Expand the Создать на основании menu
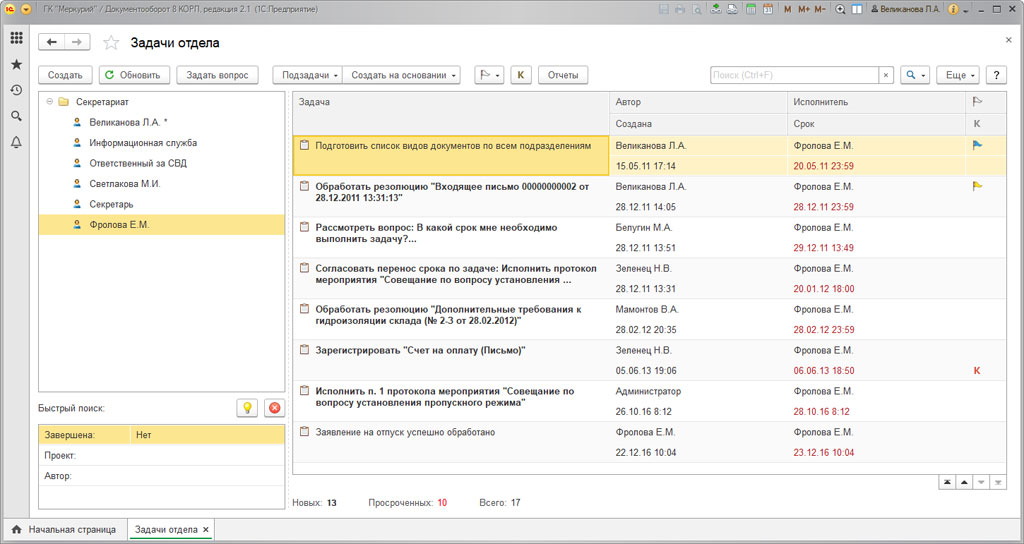Image resolution: width=1024 pixels, height=544 pixels. tap(405, 75)
